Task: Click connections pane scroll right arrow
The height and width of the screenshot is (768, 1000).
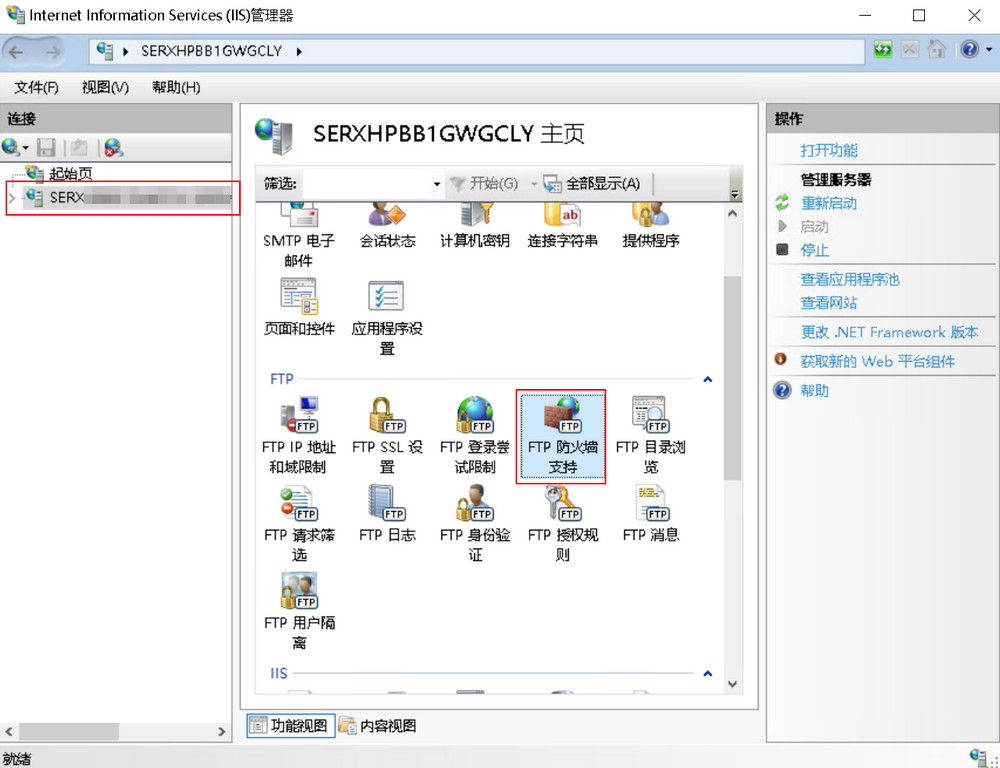Action: tap(222, 732)
